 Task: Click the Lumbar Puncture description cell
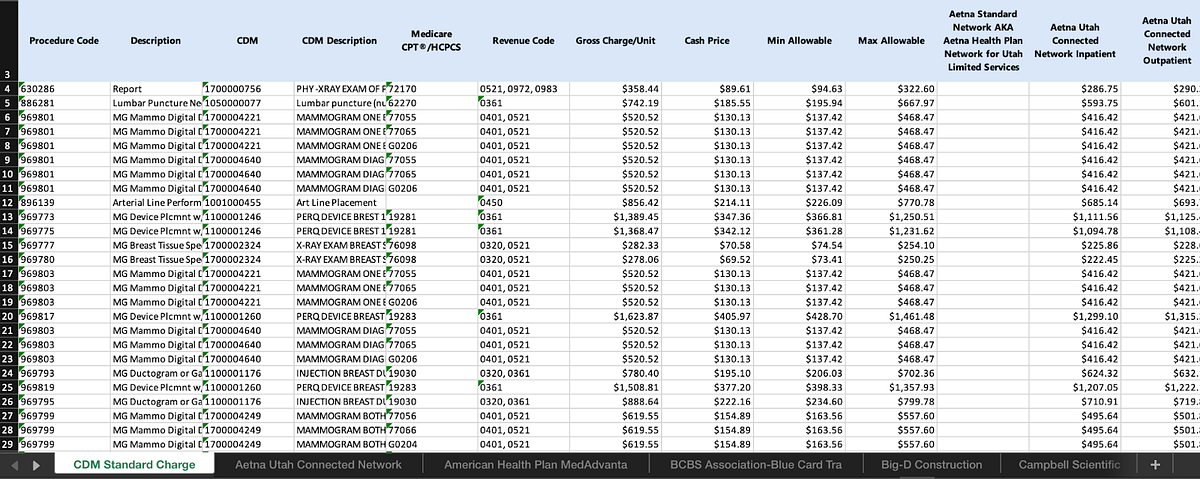tap(156, 102)
